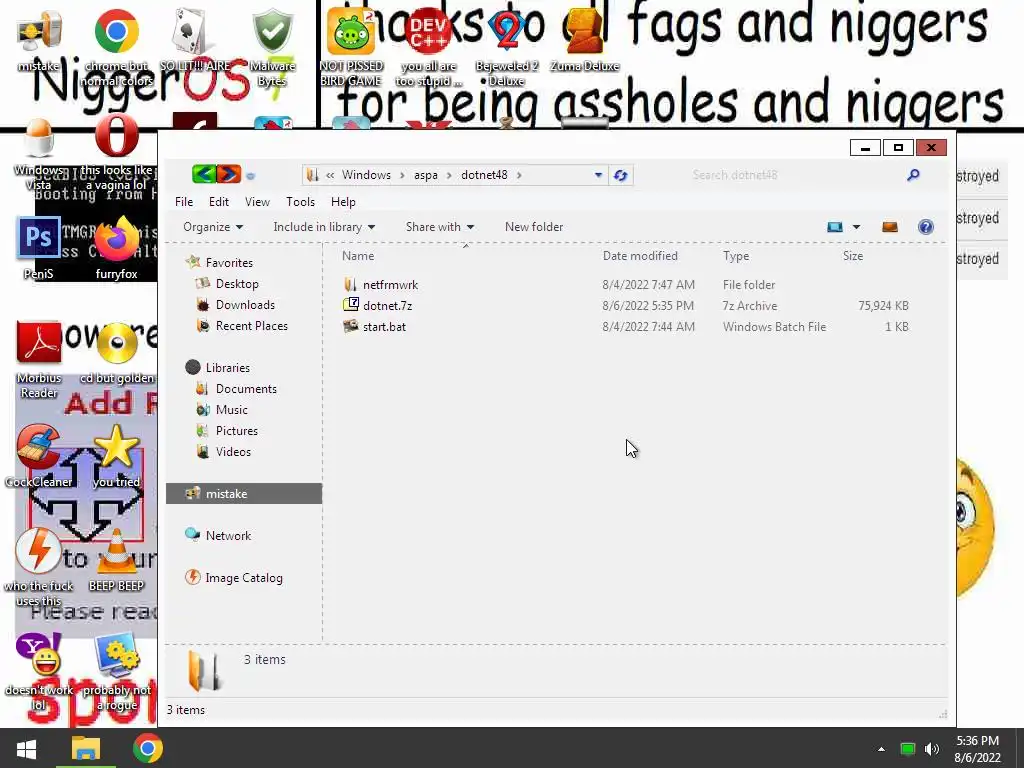Open the View menu
The width and height of the screenshot is (1024, 768).
click(x=257, y=202)
